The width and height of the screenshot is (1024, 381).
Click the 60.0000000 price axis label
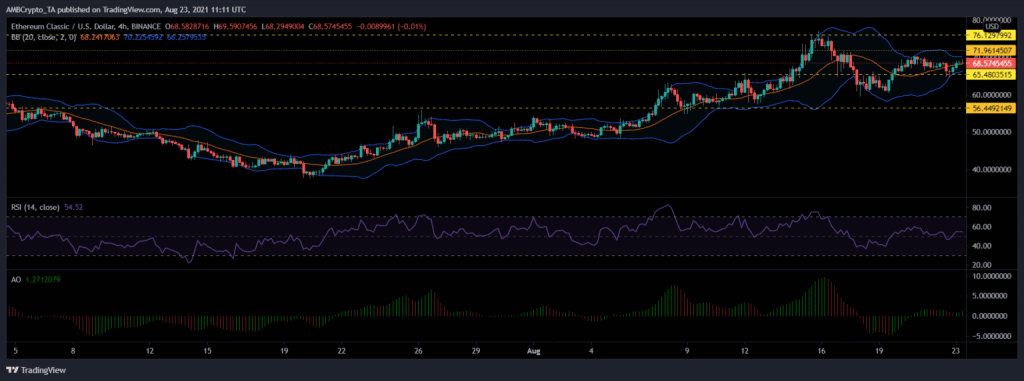coord(992,94)
